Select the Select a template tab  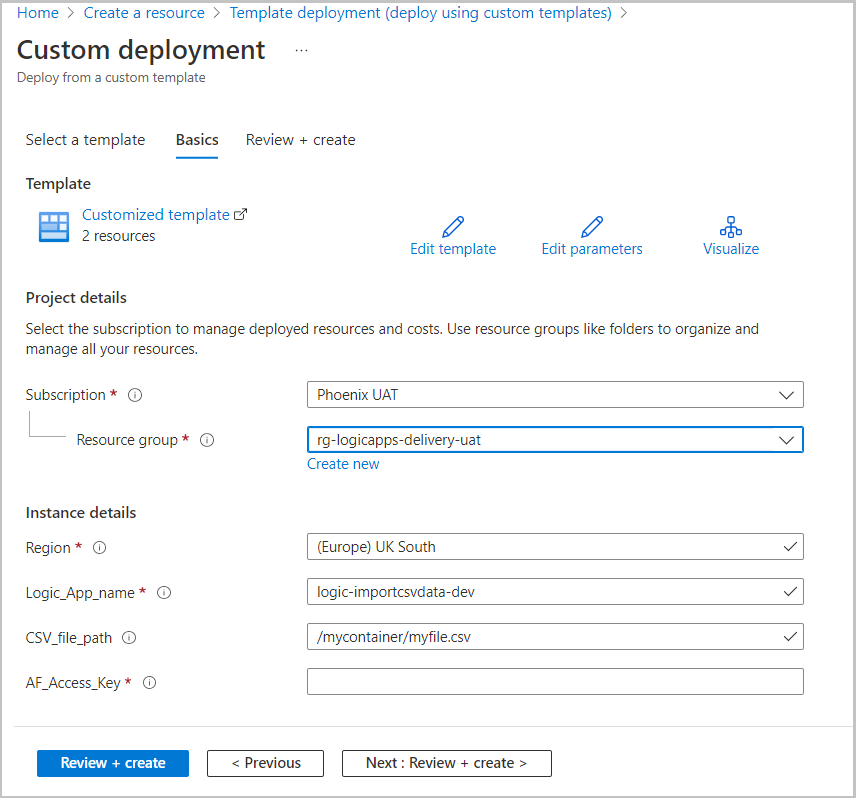tap(85, 140)
